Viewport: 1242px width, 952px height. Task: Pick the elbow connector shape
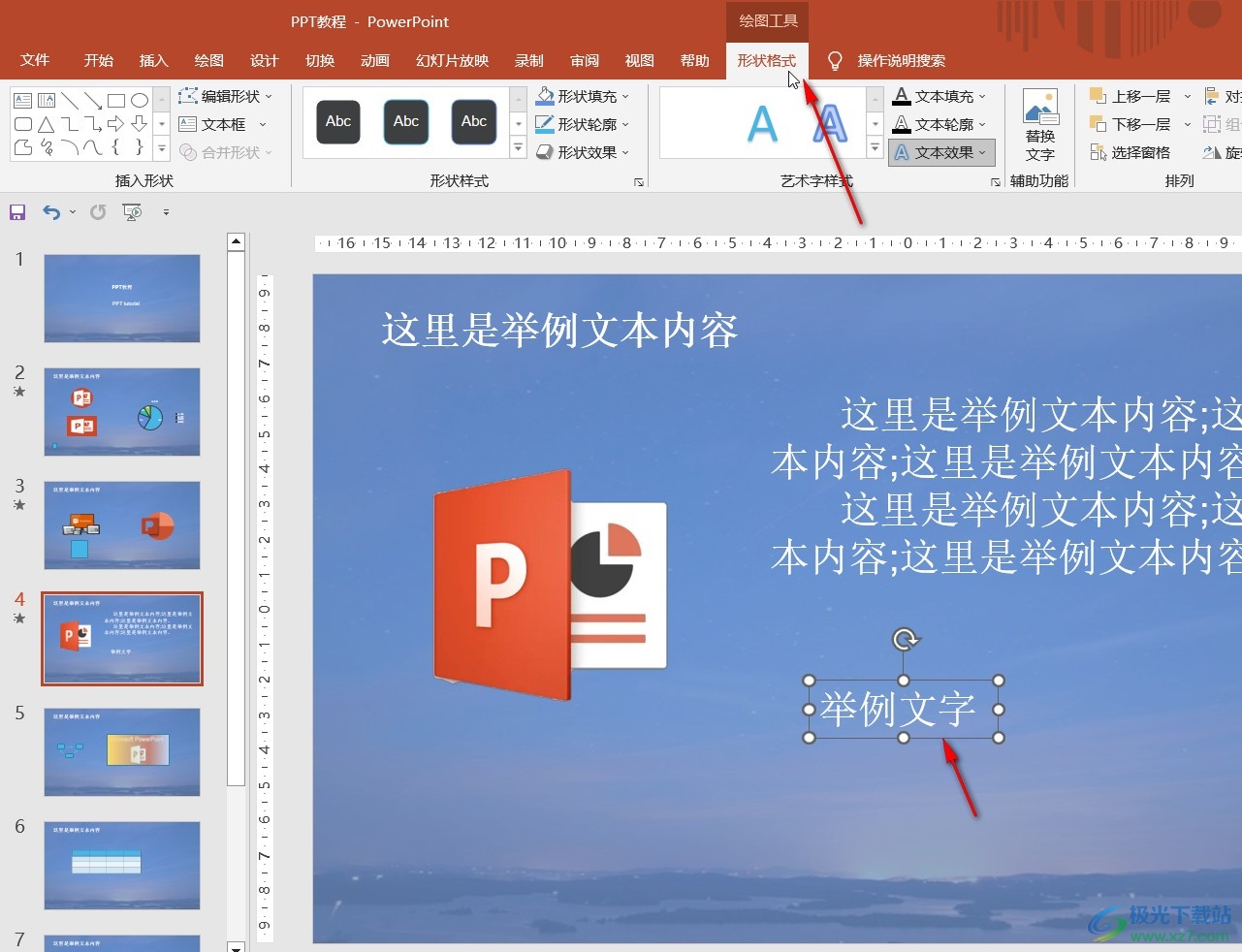70,124
